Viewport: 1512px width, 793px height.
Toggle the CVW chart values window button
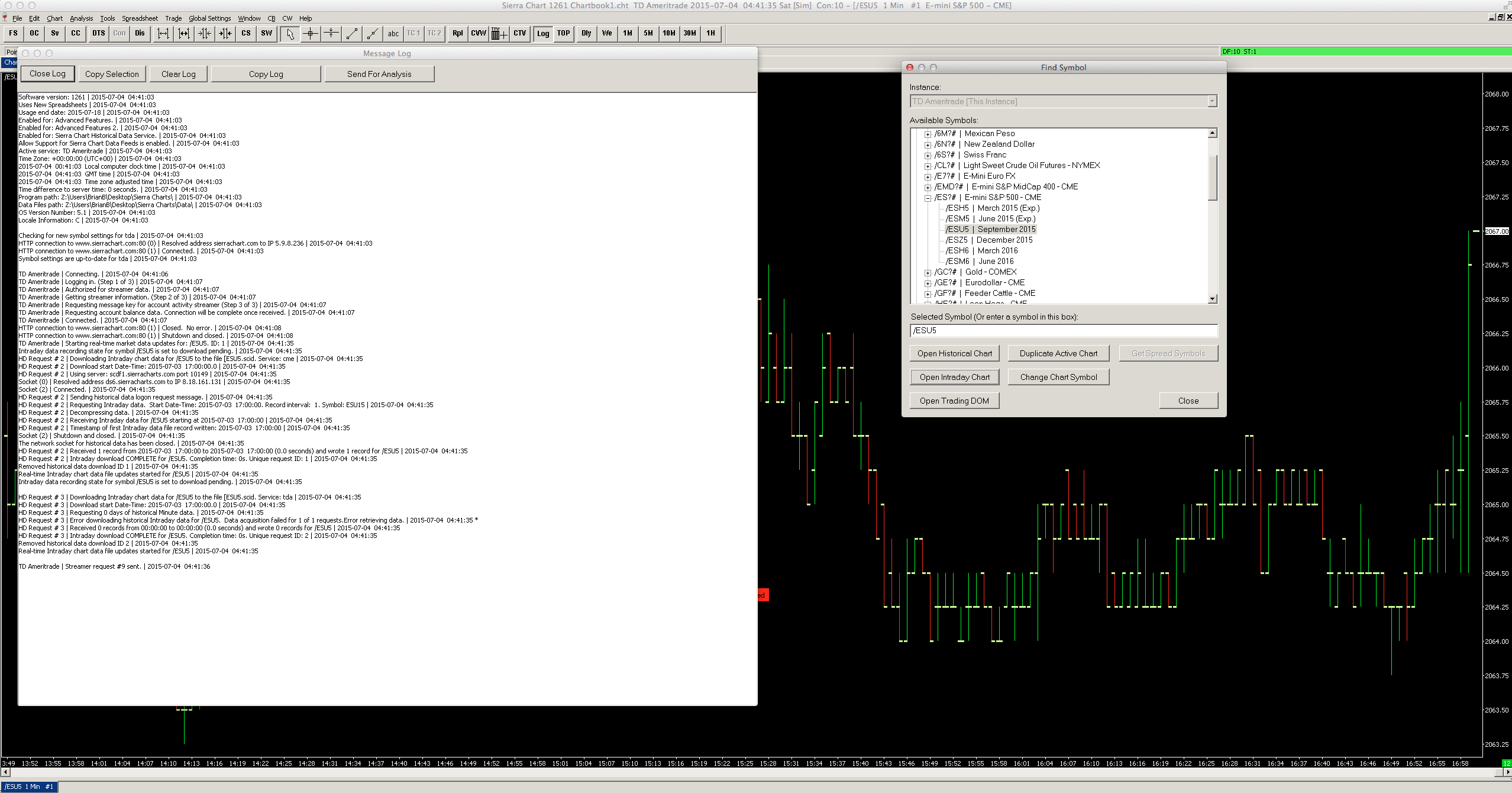click(479, 34)
